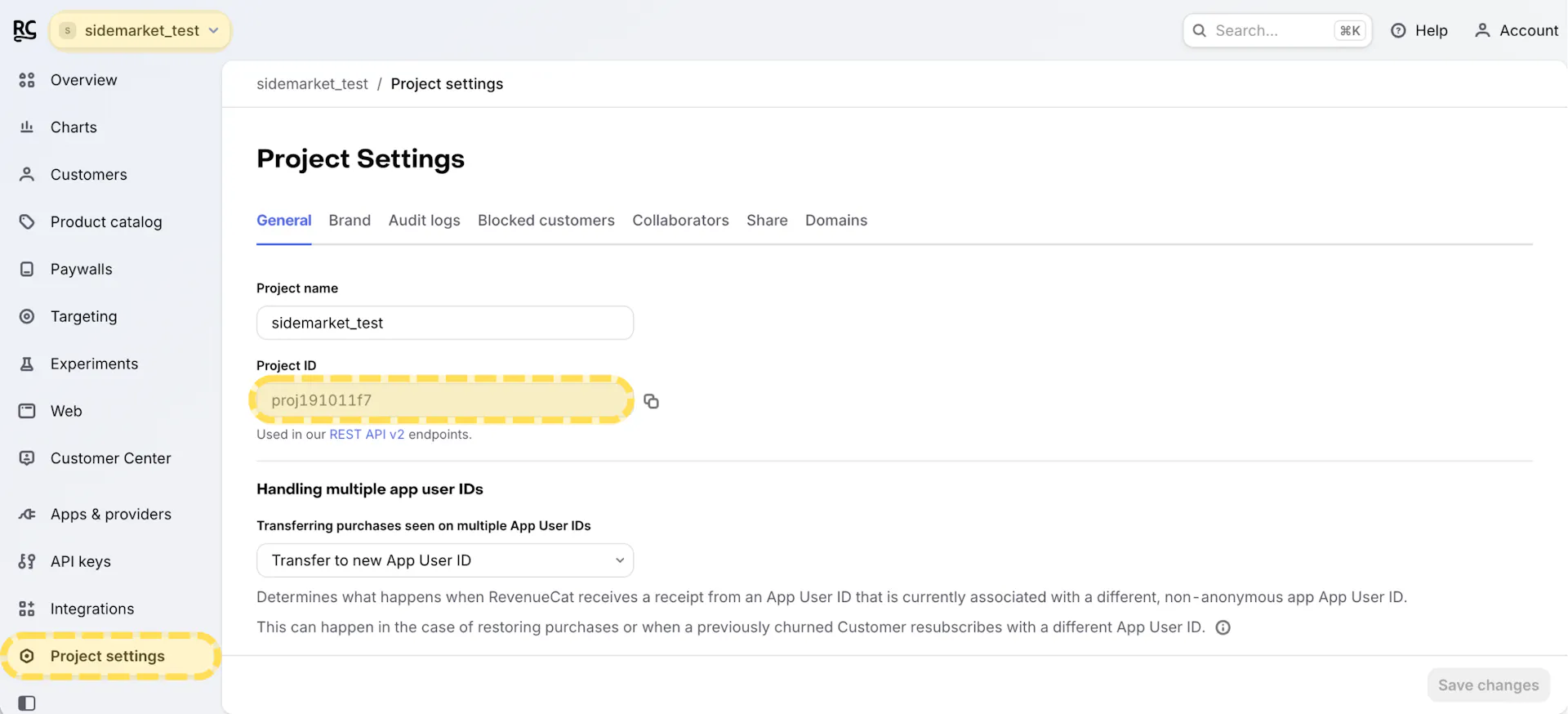This screenshot has width=1568, height=714.
Task: Copy the Project ID to clipboard
Action: click(x=651, y=401)
